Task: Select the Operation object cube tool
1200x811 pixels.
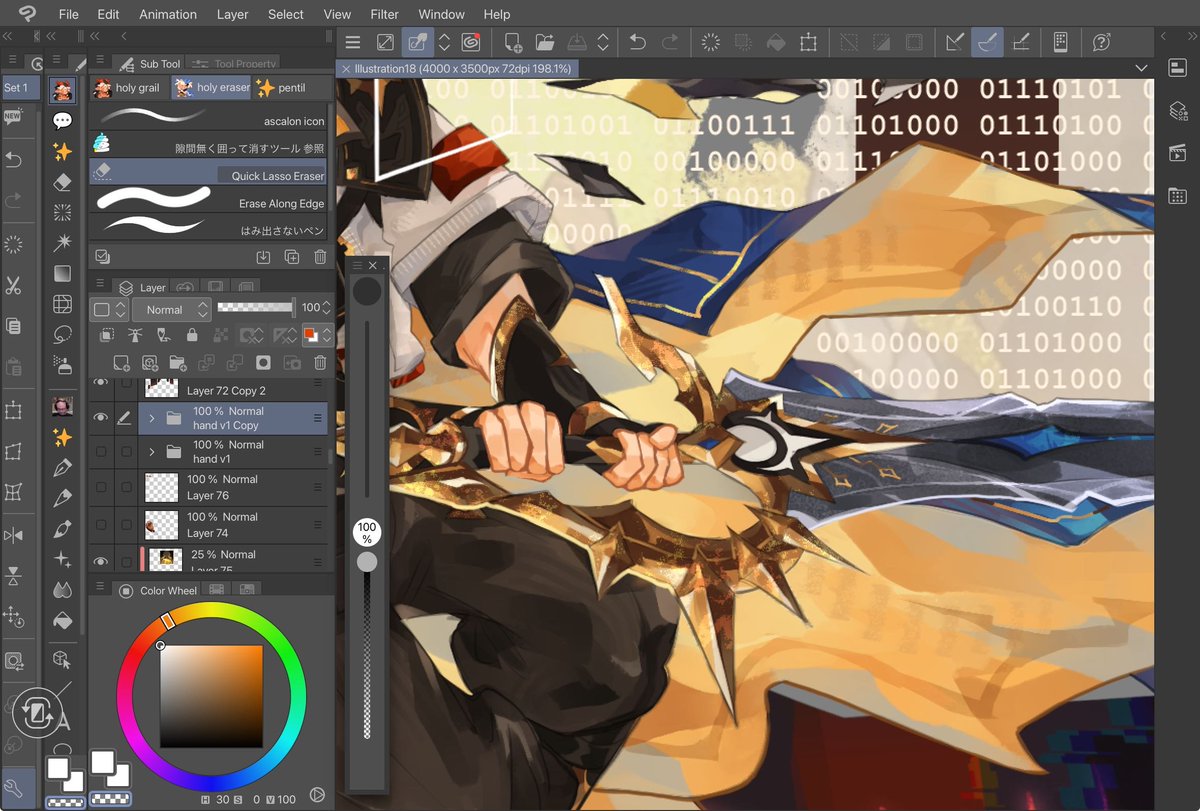Action: click(x=62, y=659)
